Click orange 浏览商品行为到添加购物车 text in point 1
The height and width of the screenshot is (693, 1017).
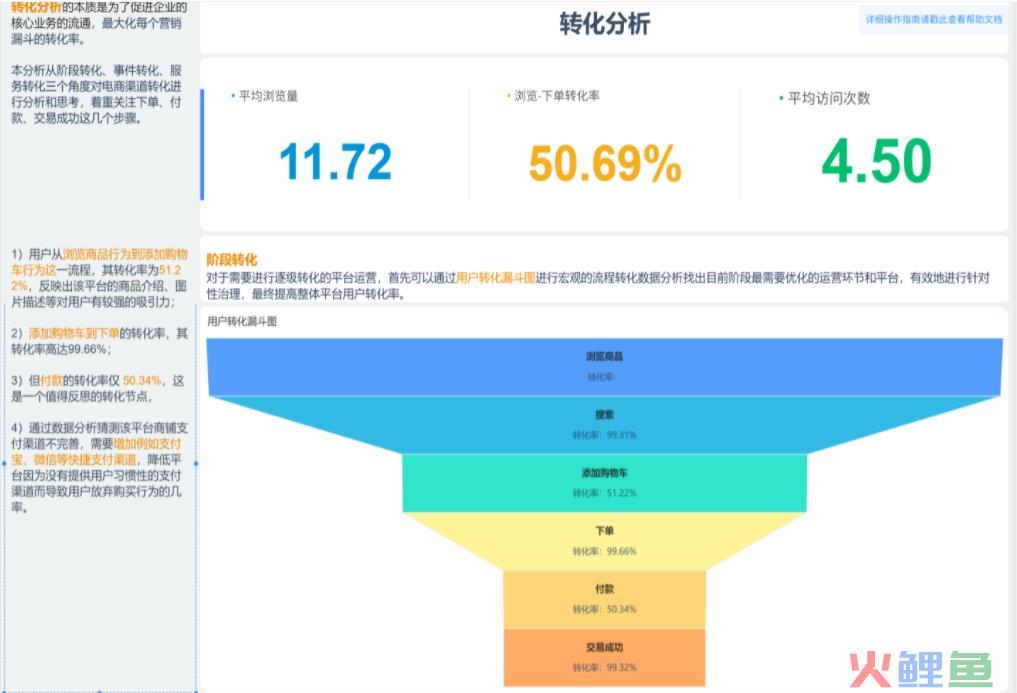click(99, 262)
